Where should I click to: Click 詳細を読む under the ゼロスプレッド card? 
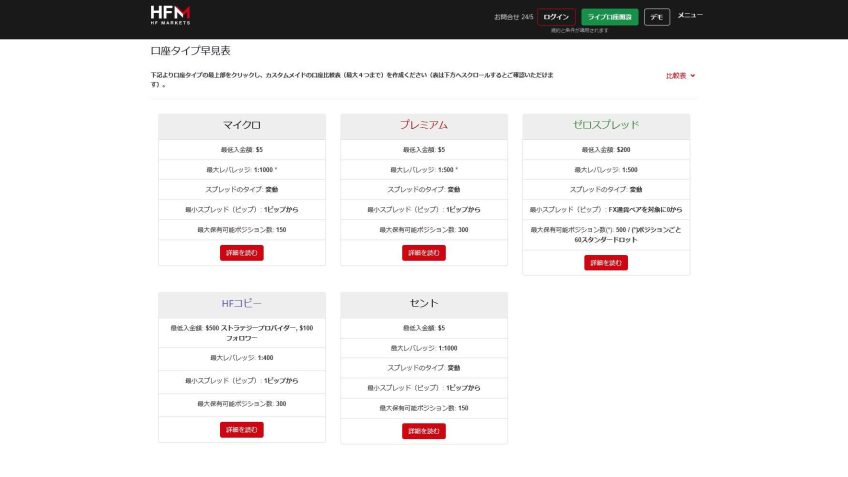606,263
